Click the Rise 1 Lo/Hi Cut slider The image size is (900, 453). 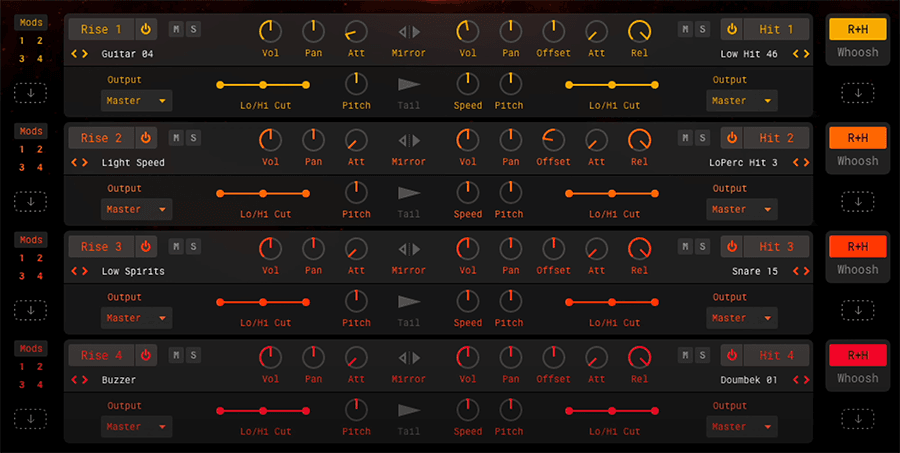263,85
